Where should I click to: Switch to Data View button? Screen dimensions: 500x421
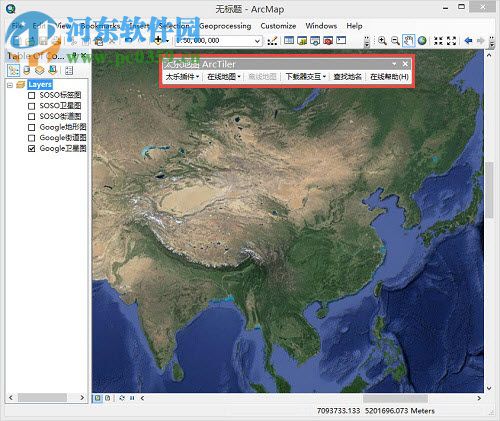tap(97, 398)
